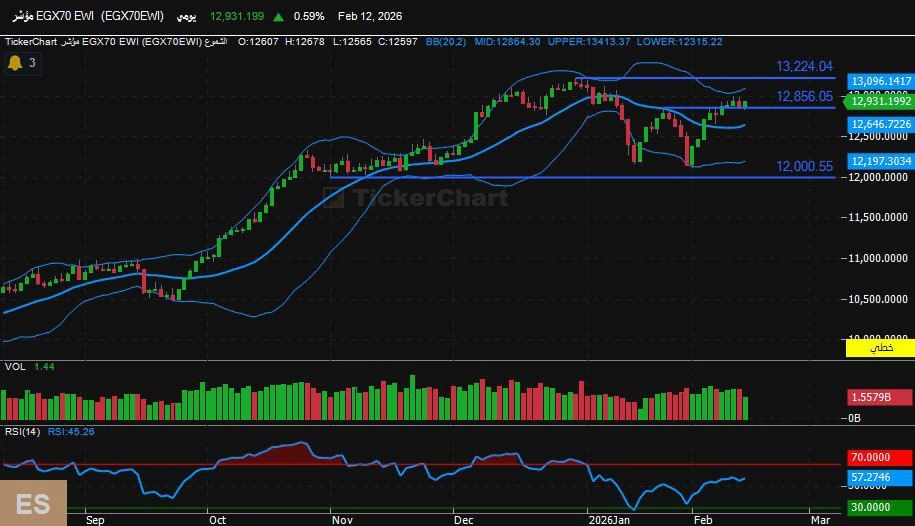915x526 pixels.
Task: Click the 13,096.1417 upper band price tag
Action: point(880,81)
